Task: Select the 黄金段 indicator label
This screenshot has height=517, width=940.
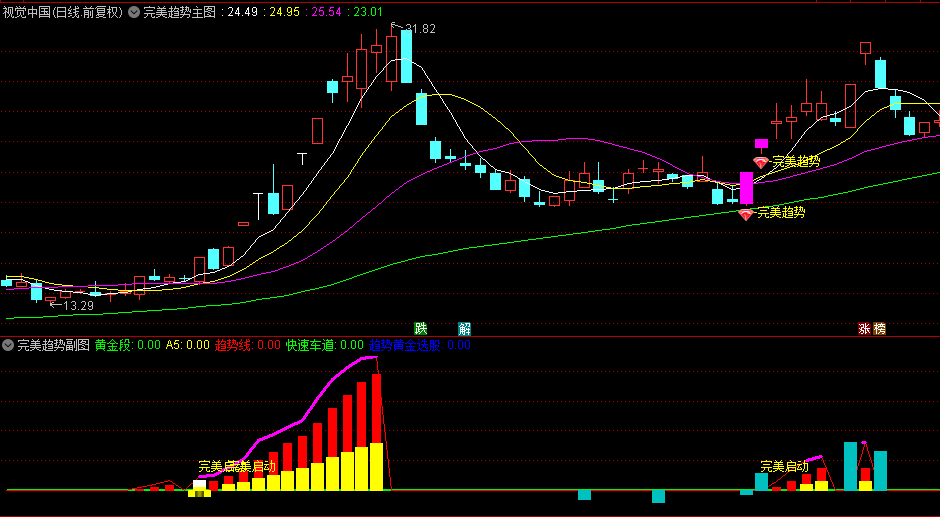Action: (113, 345)
